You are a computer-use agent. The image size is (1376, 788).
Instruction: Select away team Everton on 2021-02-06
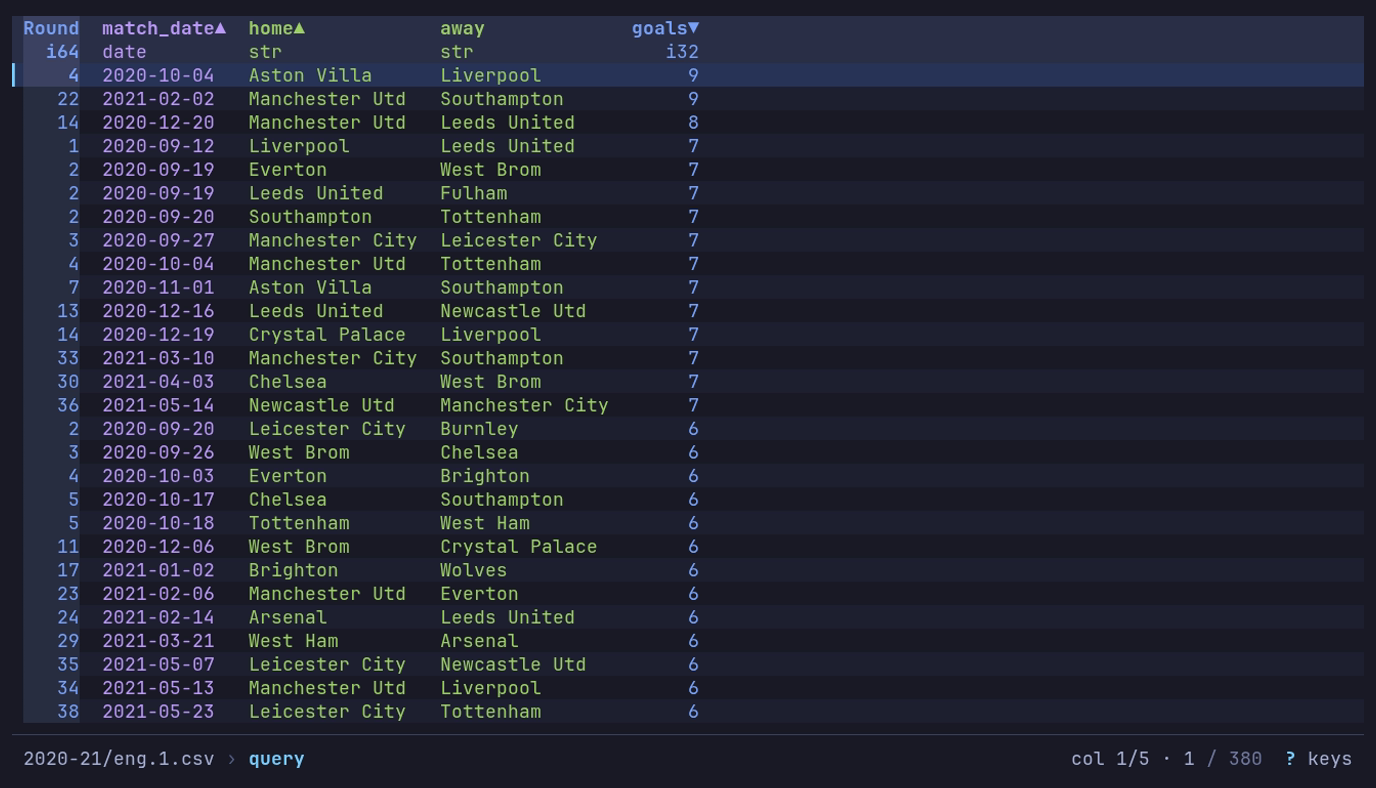pos(479,594)
